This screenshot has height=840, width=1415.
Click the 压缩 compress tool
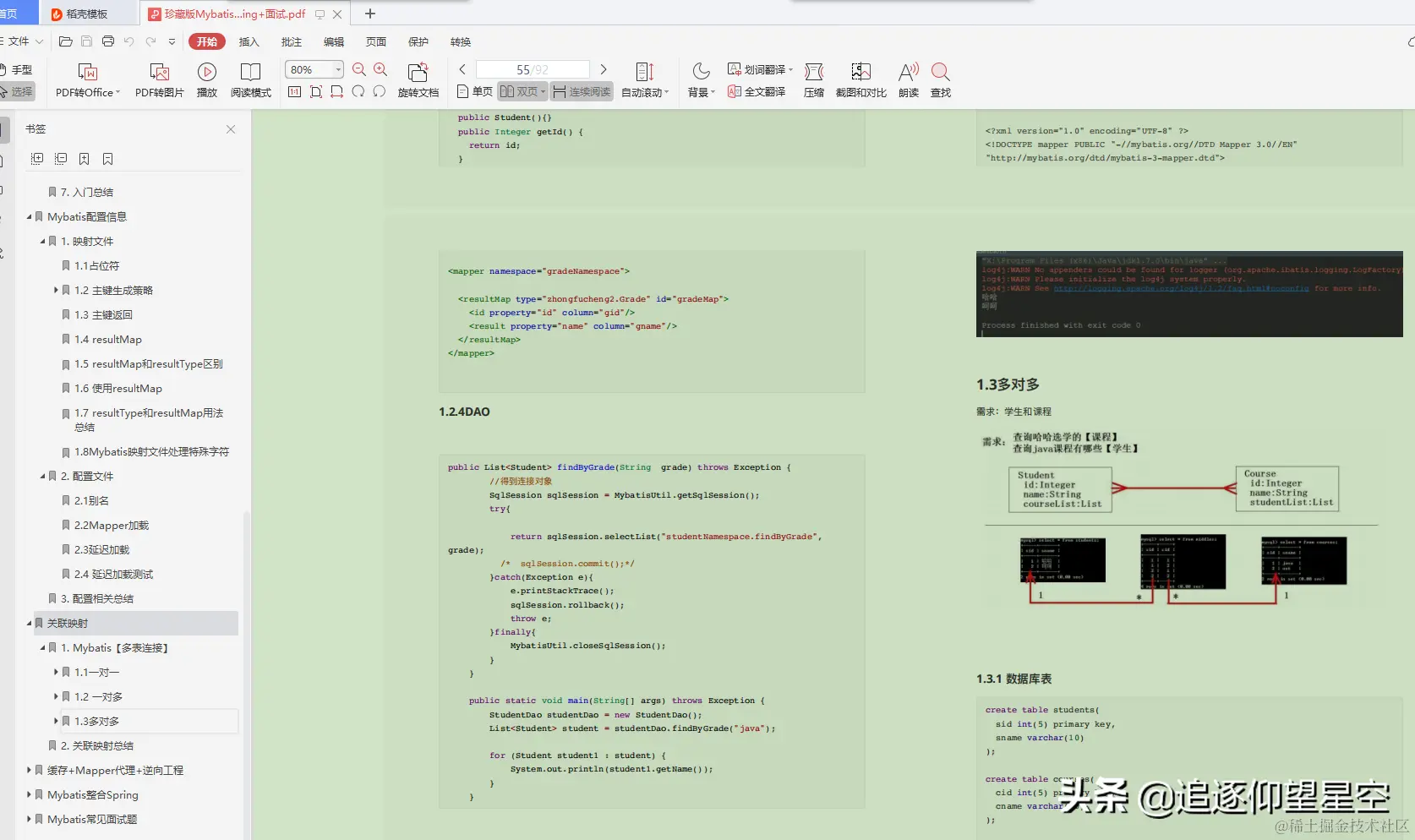[814, 80]
